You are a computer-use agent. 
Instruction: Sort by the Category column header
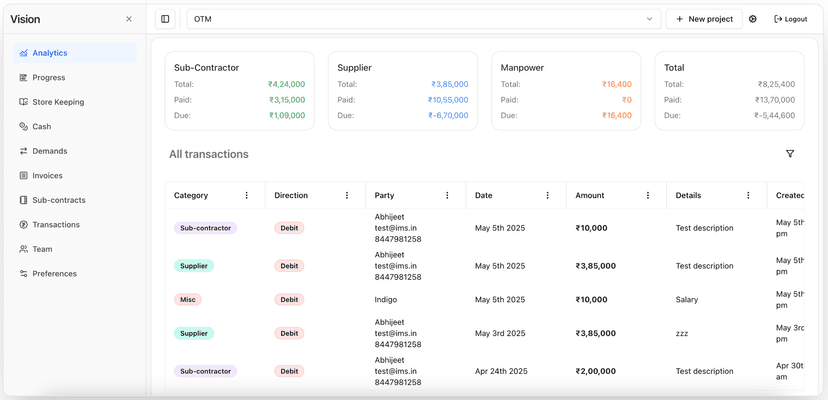[x=191, y=196]
